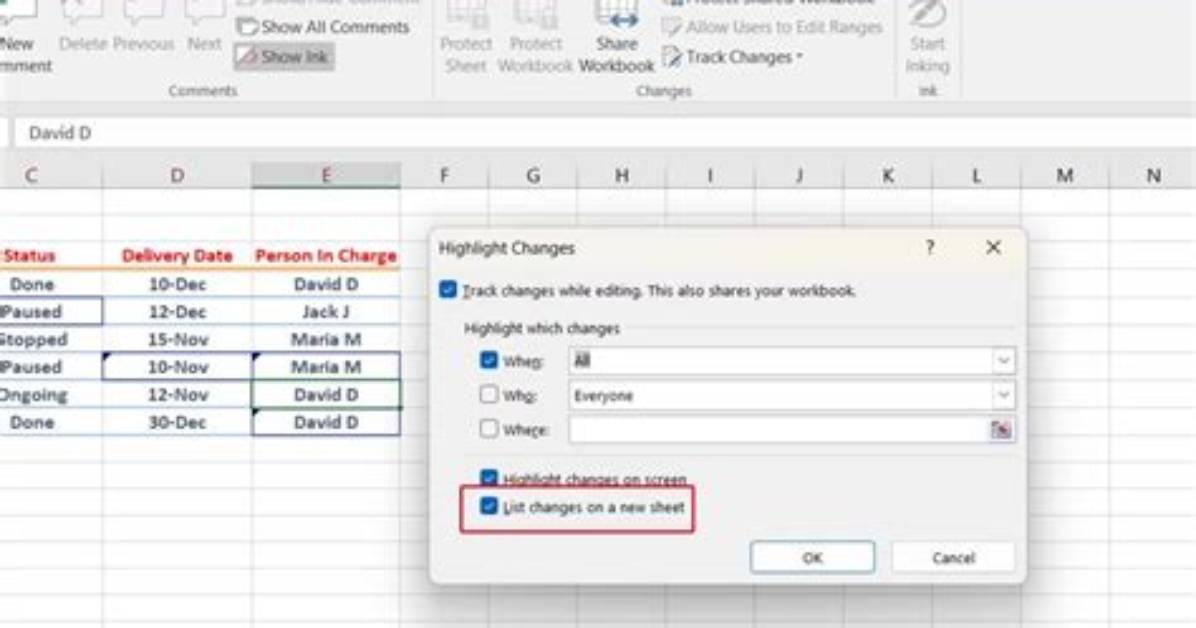The image size is (1196, 628).
Task: Click the range selector icon in Where field
Action: (1001, 430)
